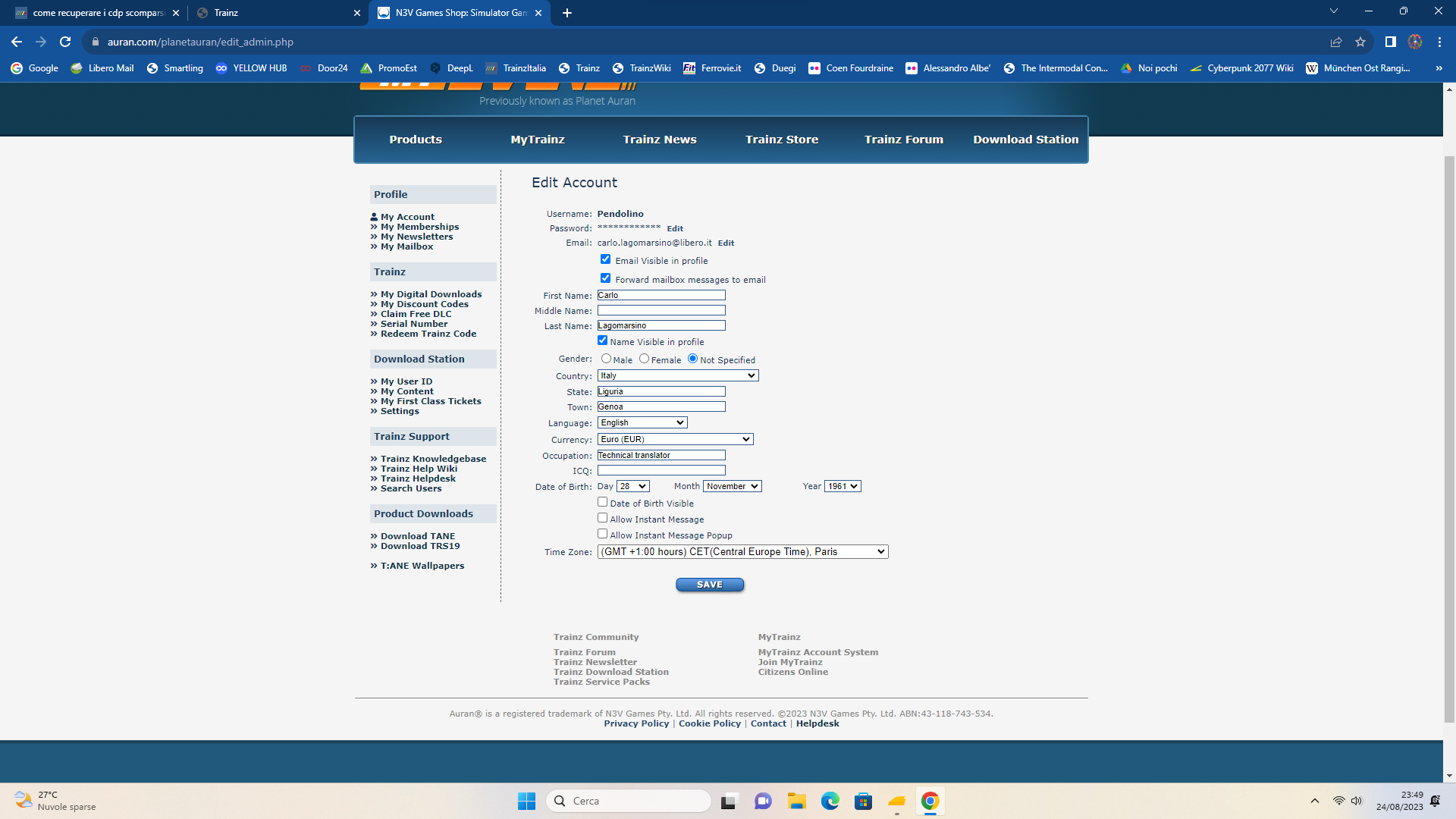Open Libero Mail bookmark
1456x819 pixels.
pyautogui.click(x=102, y=68)
